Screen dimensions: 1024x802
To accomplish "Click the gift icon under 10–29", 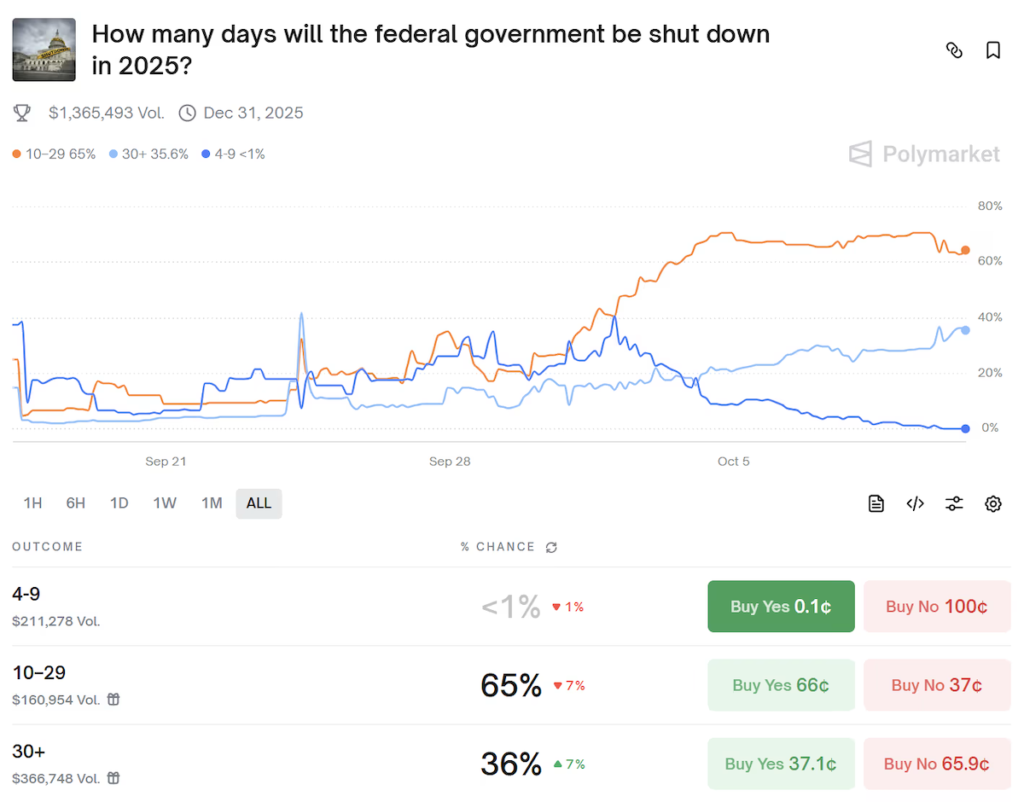I will [x=114, y=699].
